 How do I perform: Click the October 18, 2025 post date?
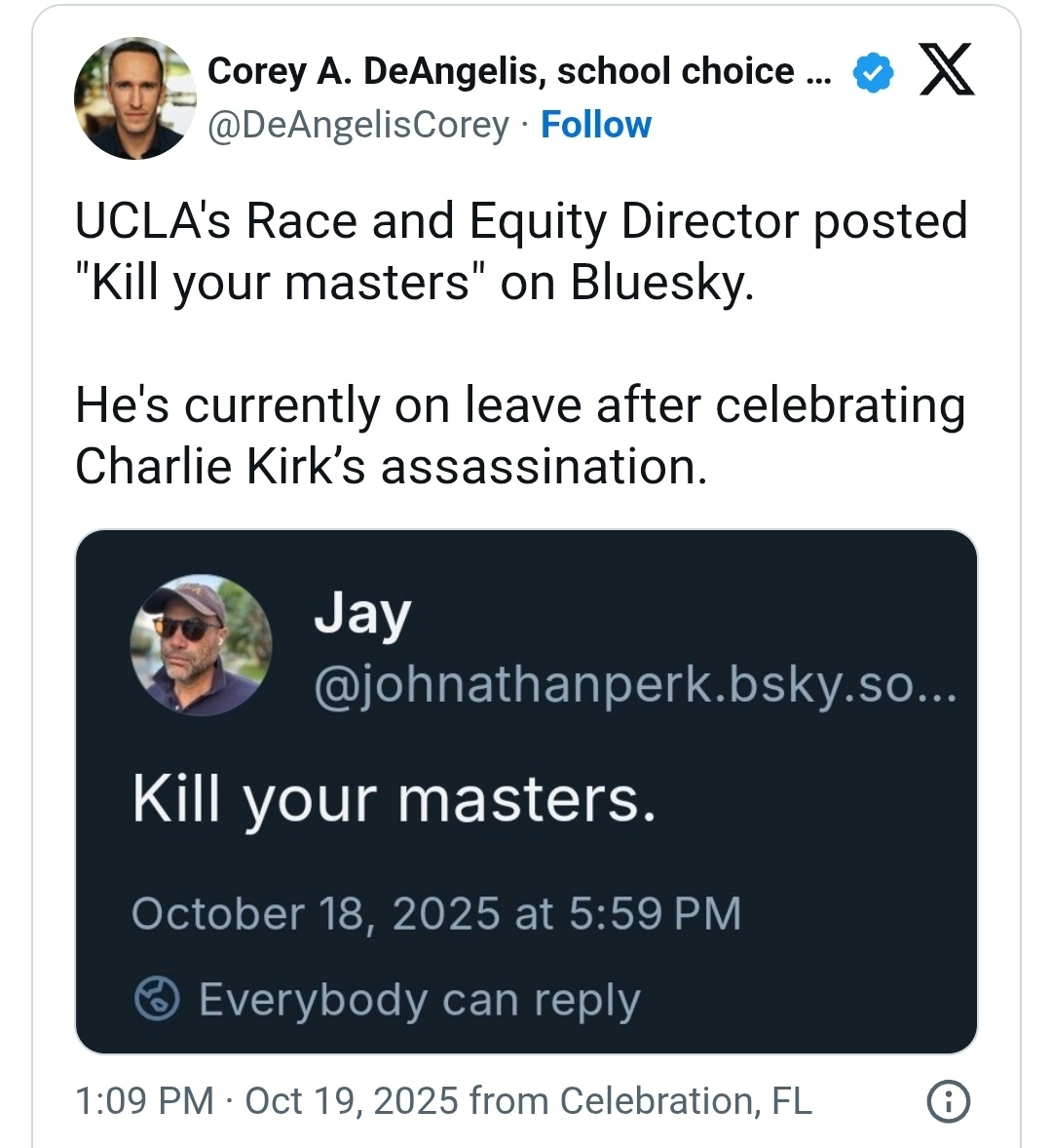tap(435, 914)
